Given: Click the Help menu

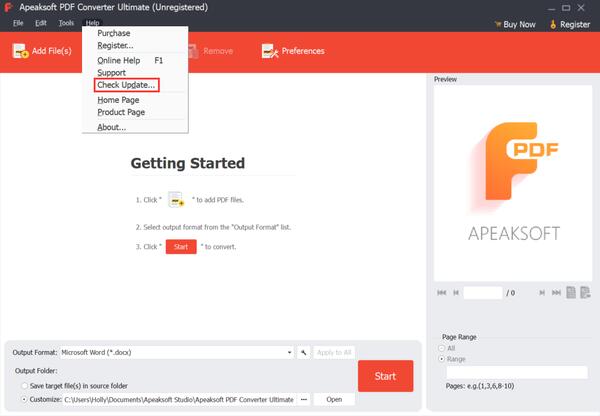Looking at the screenshot, I should (92, 23).
